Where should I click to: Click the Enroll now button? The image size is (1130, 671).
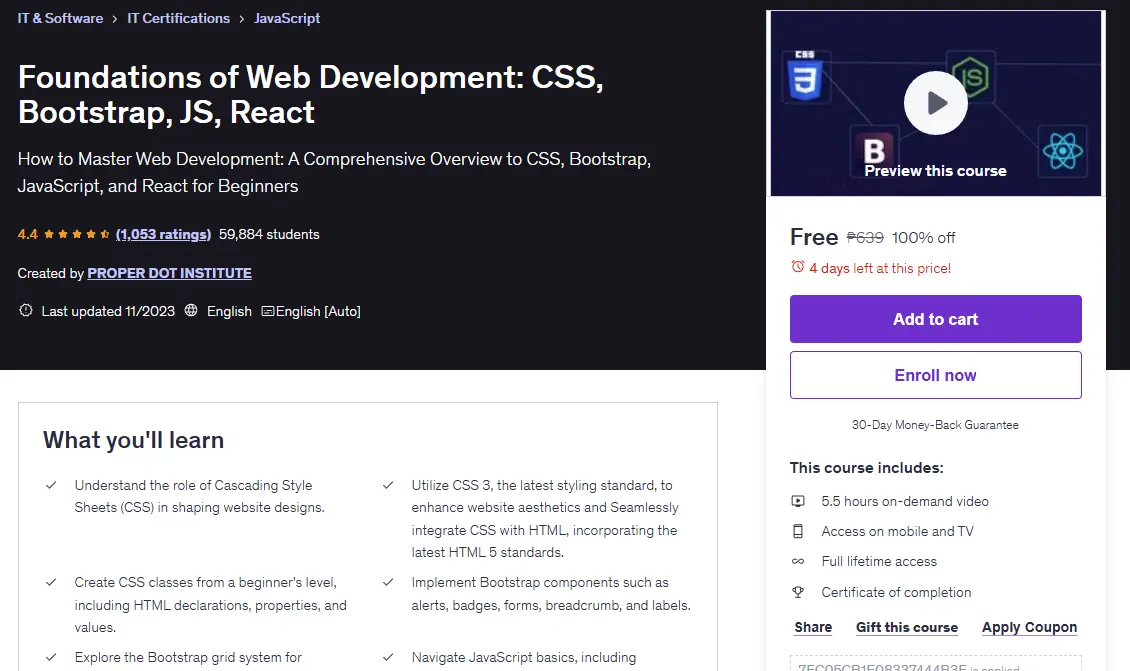coord(935,375)
